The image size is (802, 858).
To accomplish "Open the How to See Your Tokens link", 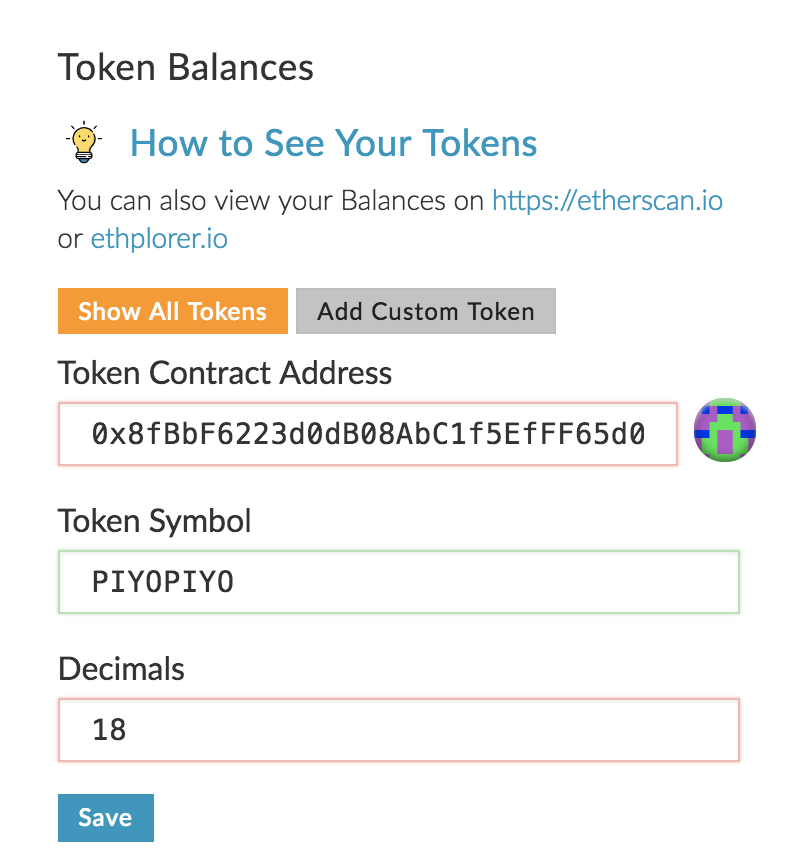I will point(333,143).
